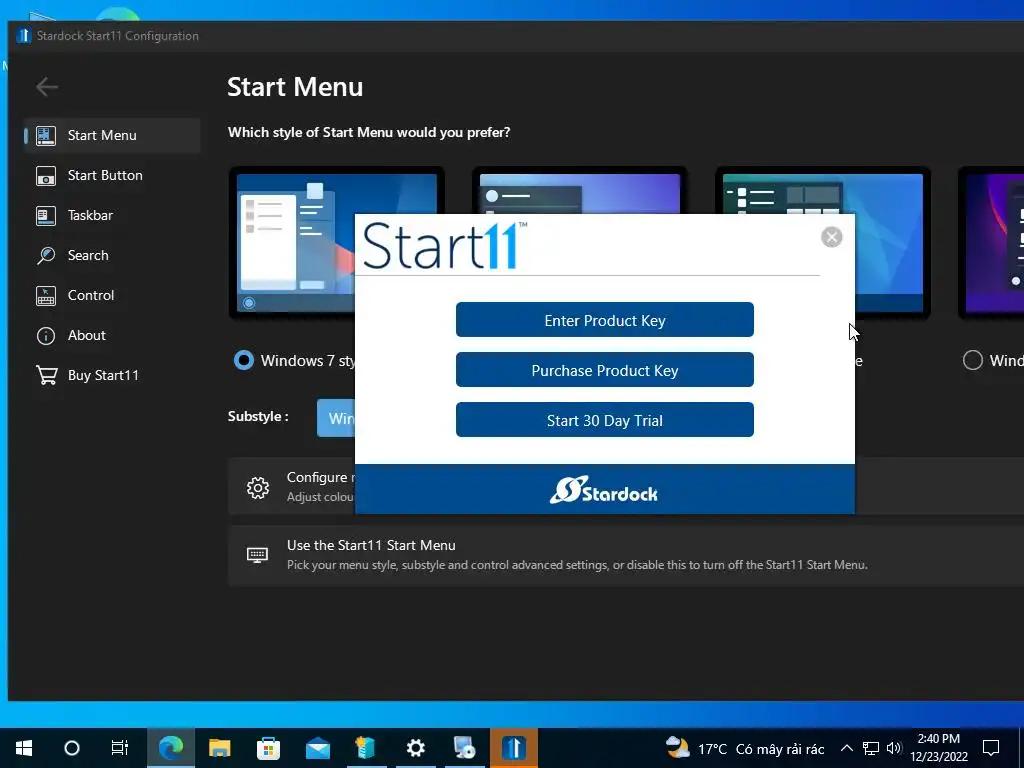Start the 30 Day Trial

605,420
